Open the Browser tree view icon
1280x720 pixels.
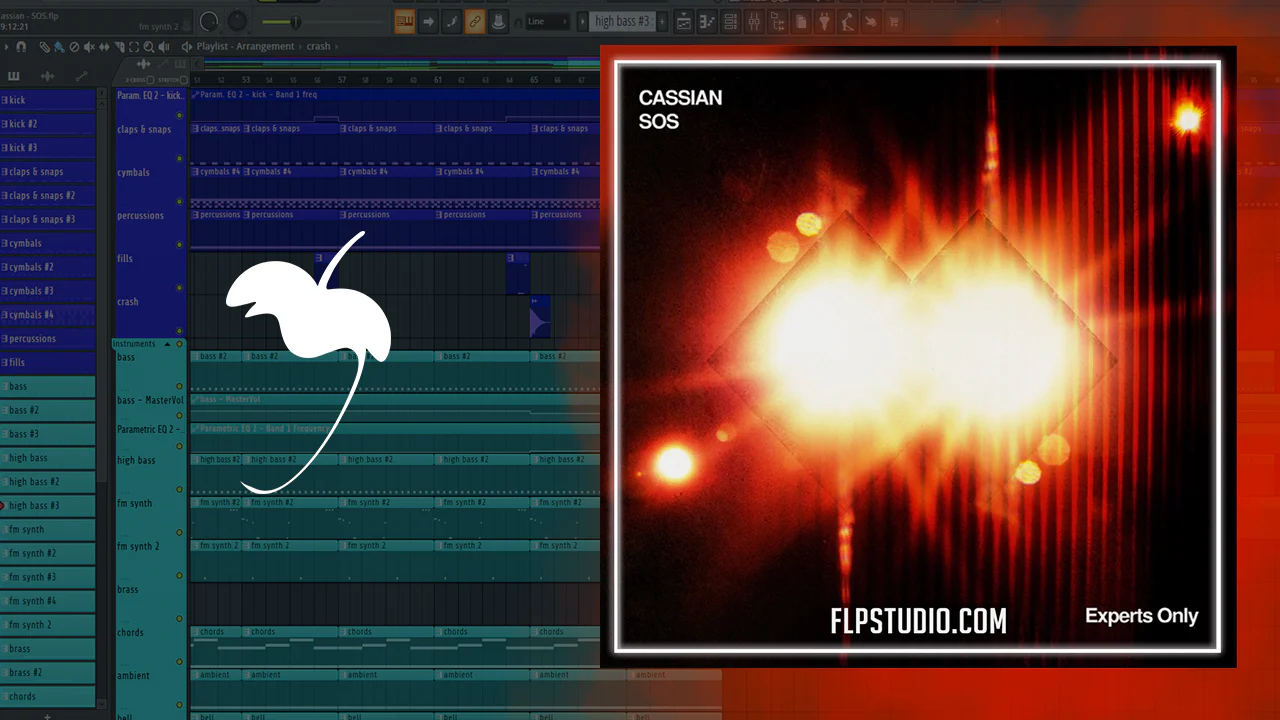point(777,21)
